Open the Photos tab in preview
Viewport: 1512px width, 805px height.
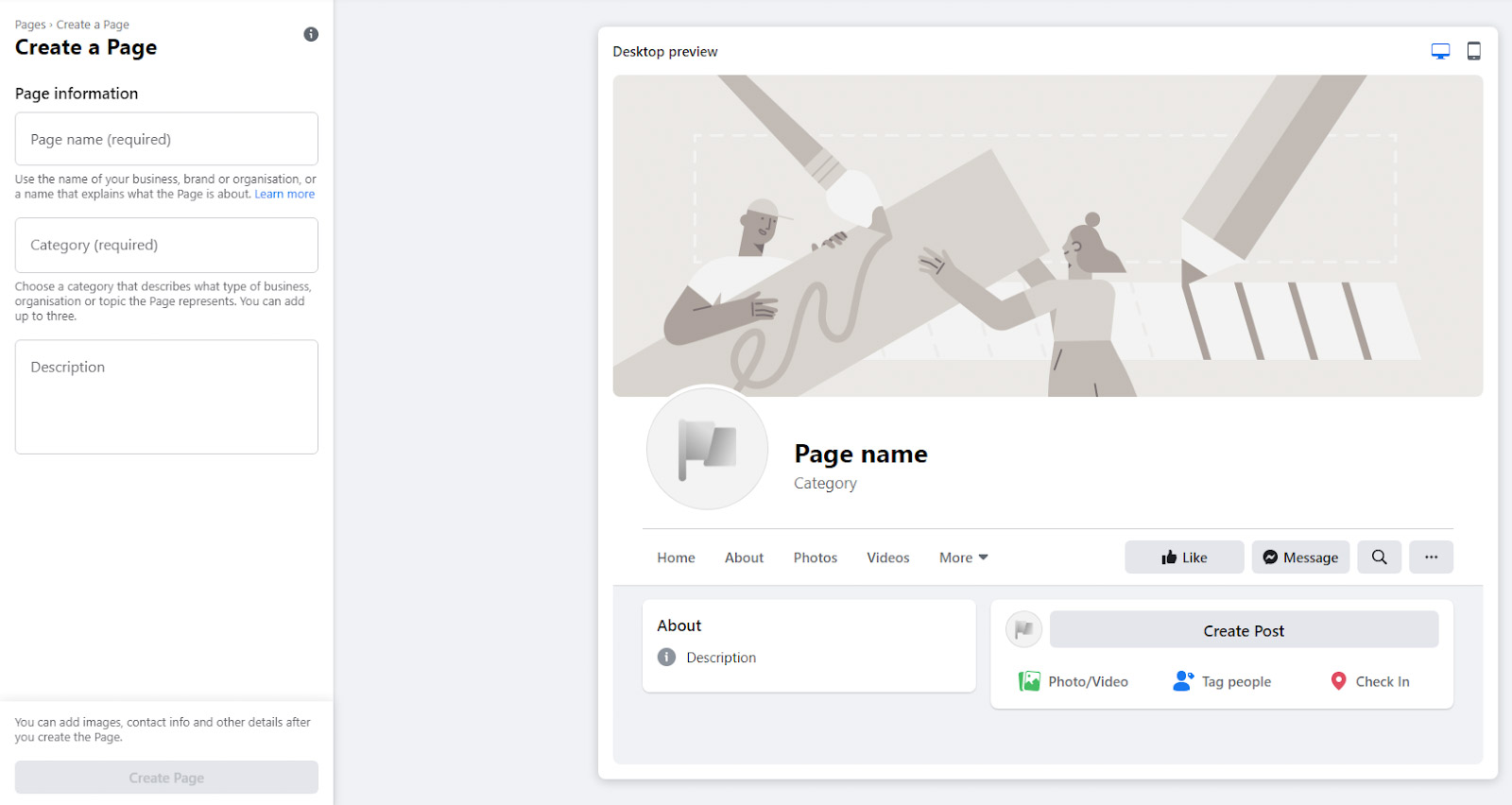[816, 557]
